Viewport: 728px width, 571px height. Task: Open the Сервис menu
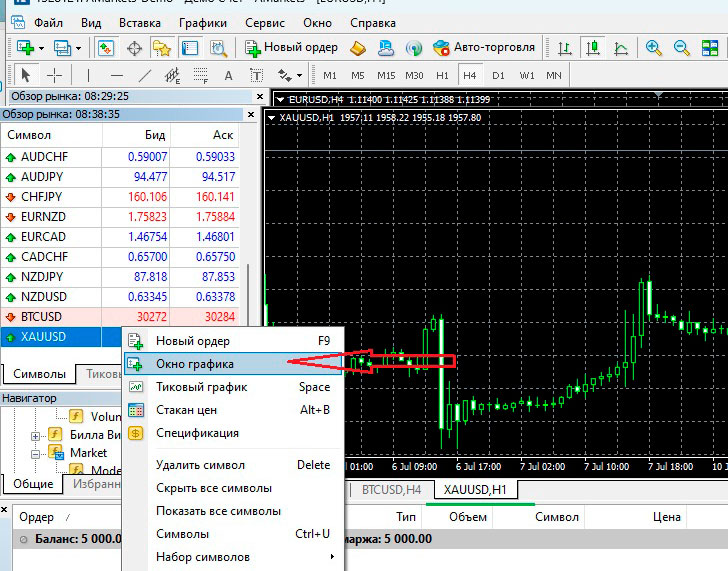click(264, 22)
